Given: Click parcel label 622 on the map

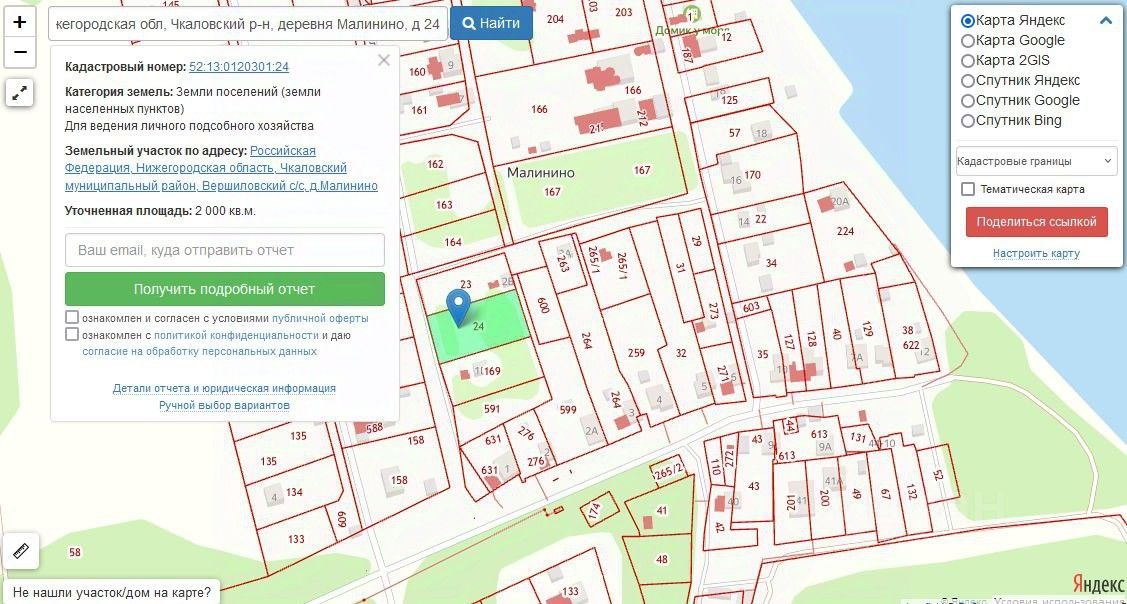Looking at the screenshot, I should pos(911,345).
